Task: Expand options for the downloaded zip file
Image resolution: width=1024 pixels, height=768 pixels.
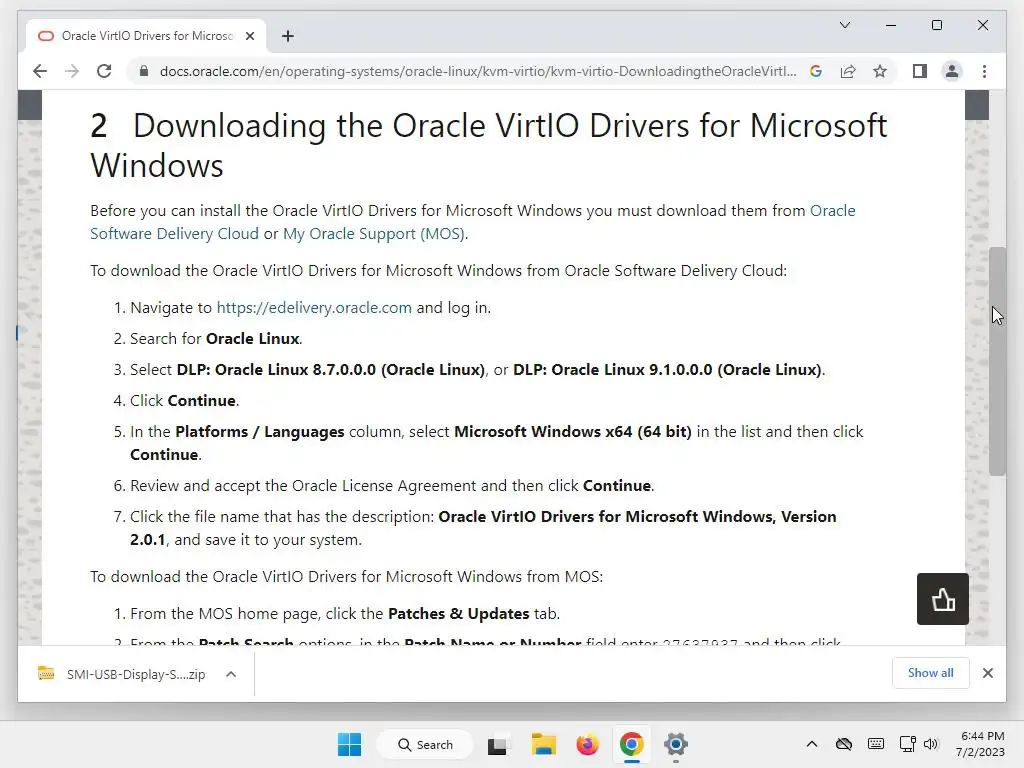Action: pyautogui.click(x=231, y=674)
